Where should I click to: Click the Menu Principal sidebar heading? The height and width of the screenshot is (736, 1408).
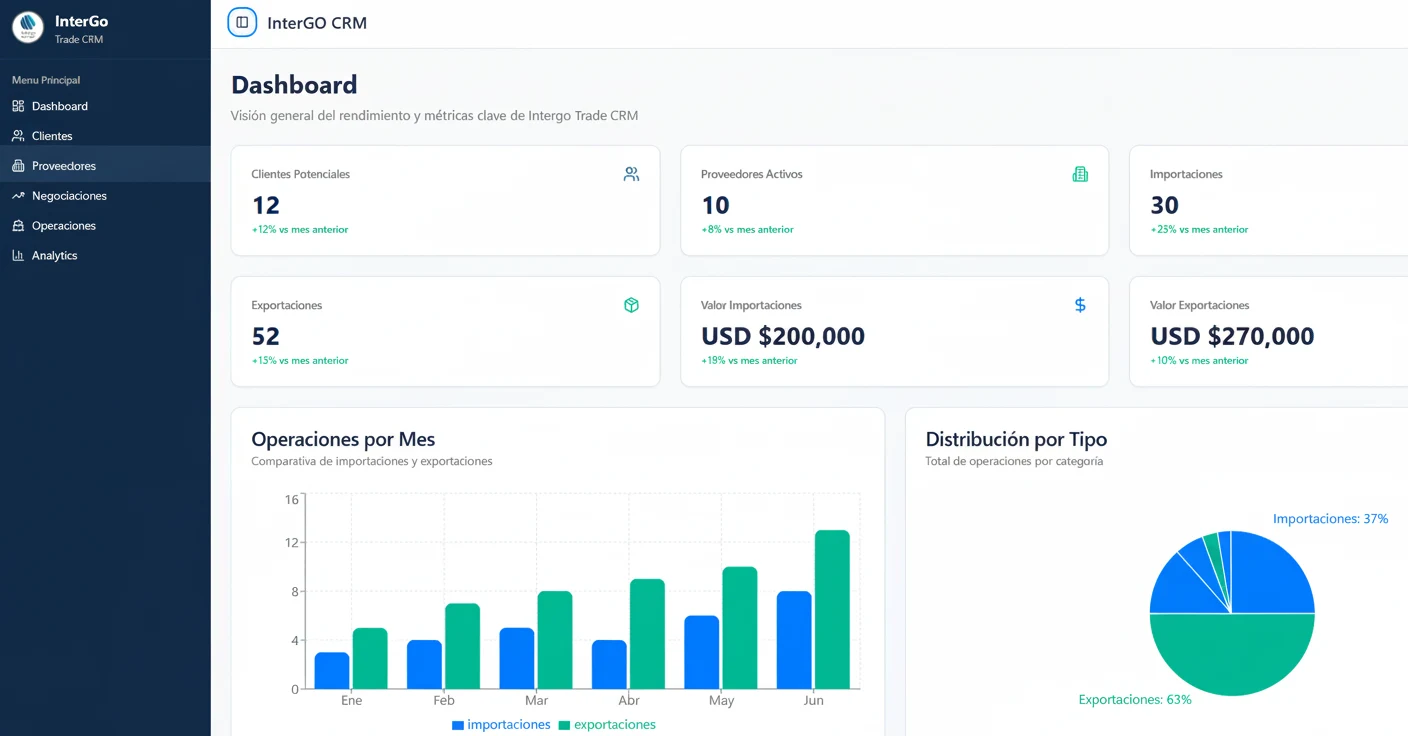46,80
